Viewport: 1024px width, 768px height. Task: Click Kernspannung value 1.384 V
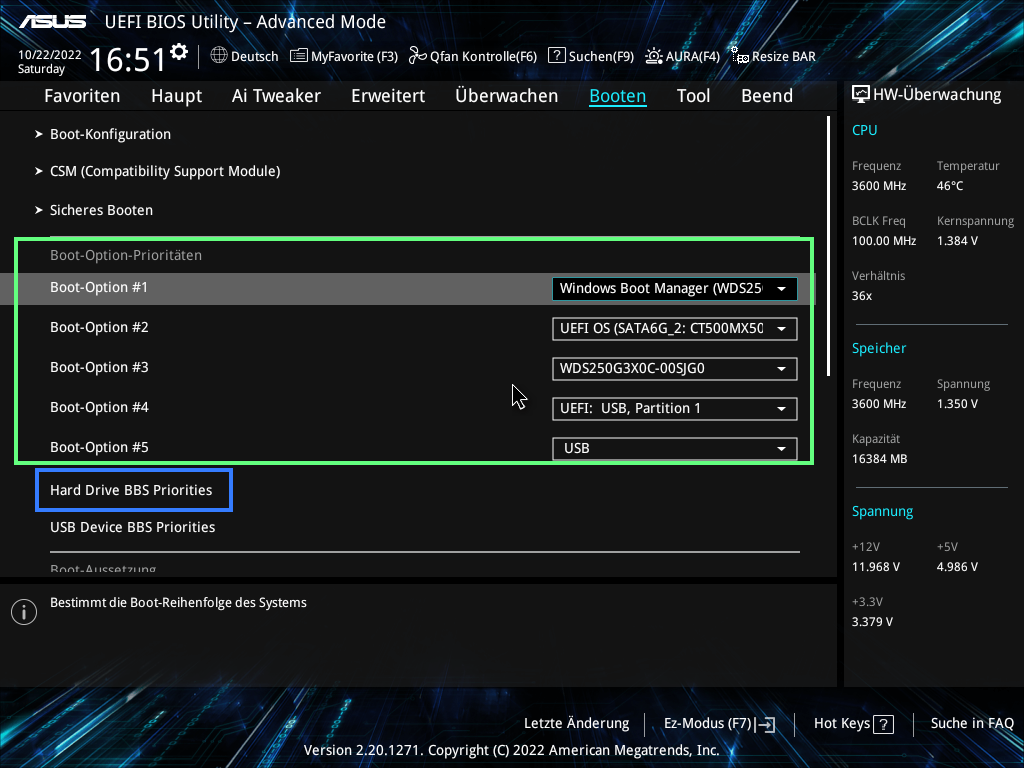click(x=957, y=240)
